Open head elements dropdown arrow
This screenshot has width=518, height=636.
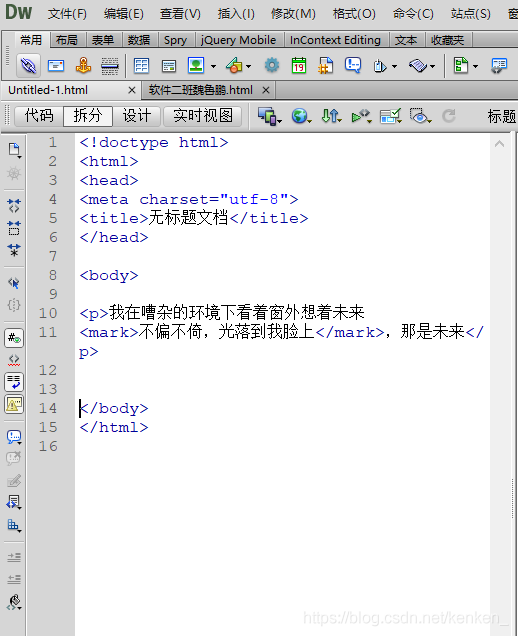tap(394, 66)
